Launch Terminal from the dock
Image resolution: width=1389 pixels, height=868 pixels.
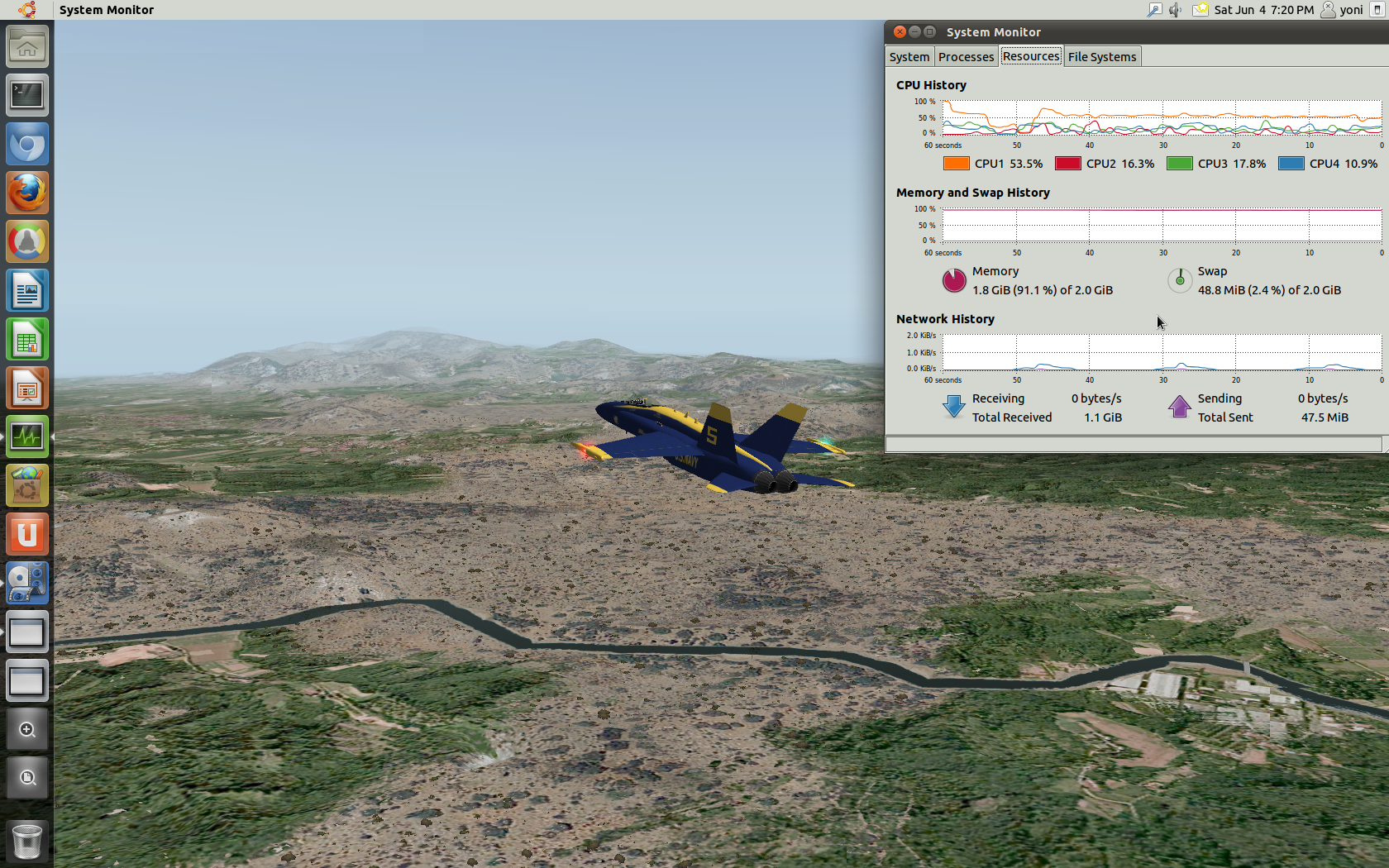tap(27, 95)
